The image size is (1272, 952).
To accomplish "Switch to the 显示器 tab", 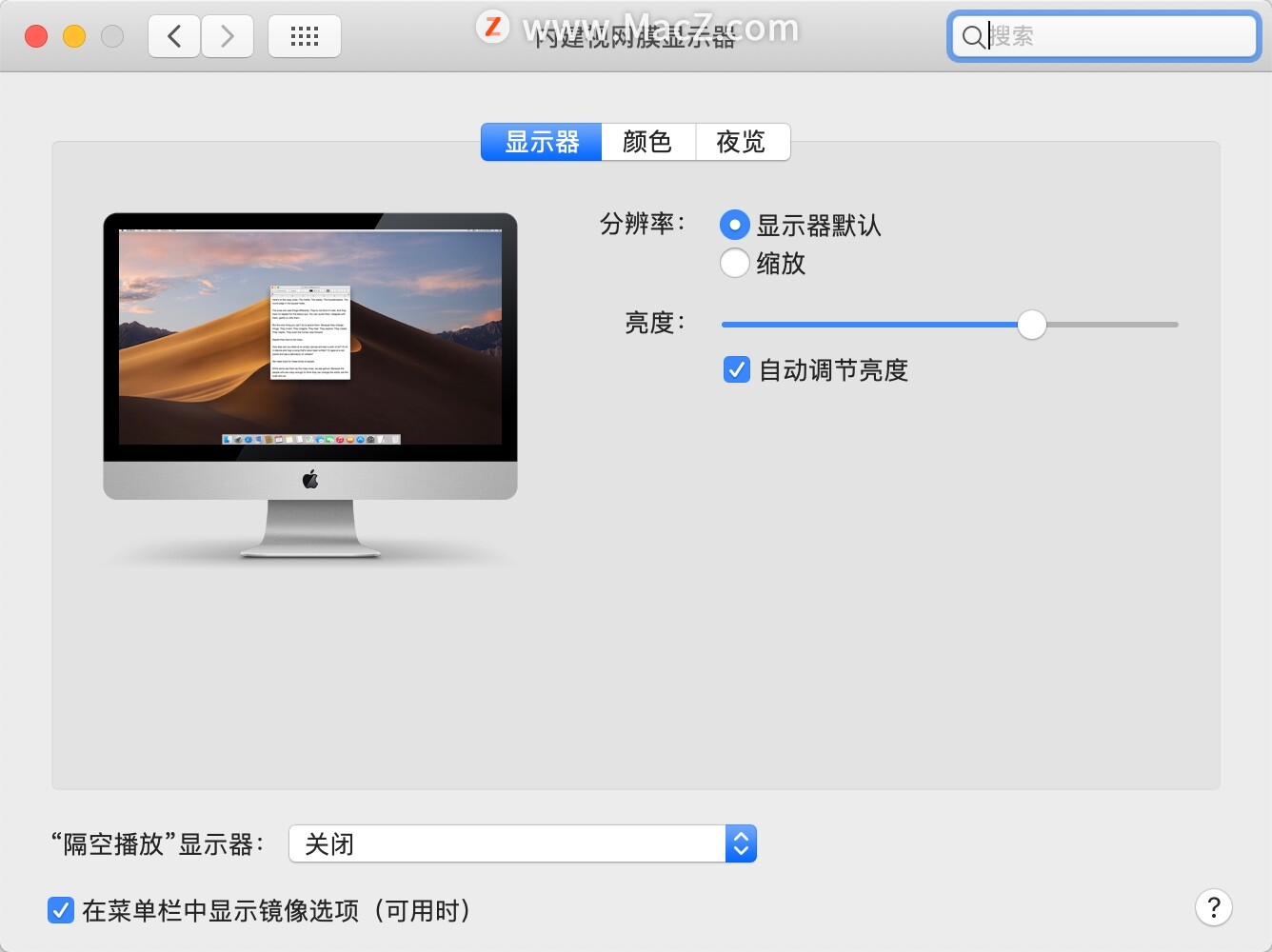I will point(542,142).
